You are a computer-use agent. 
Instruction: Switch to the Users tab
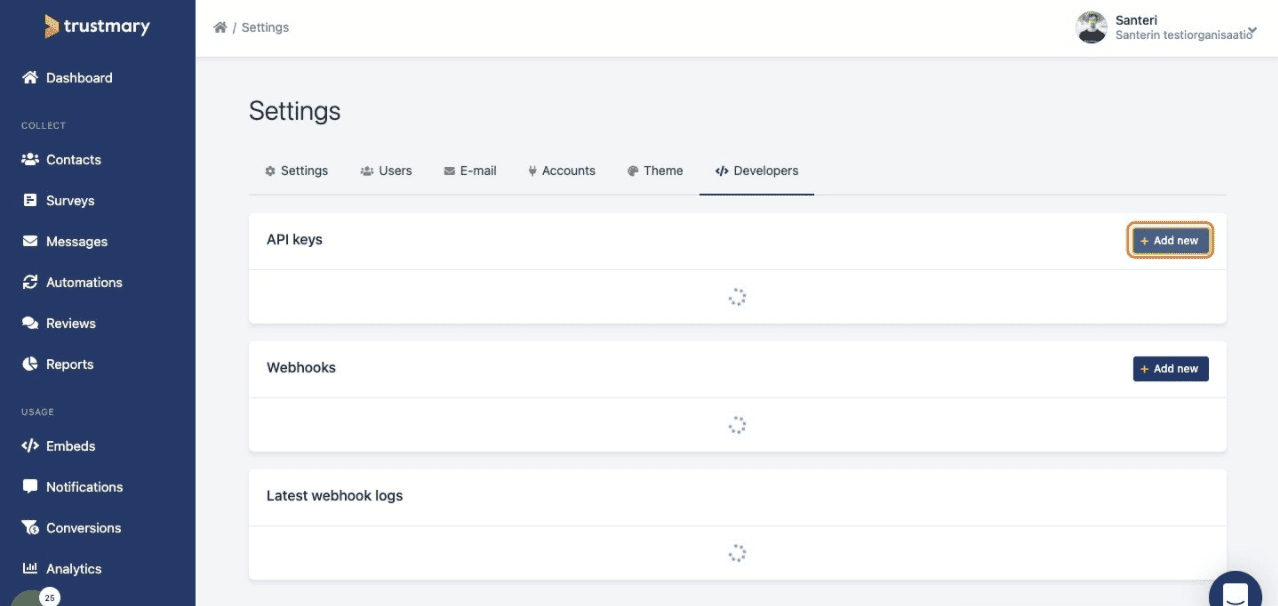point(386,171)
